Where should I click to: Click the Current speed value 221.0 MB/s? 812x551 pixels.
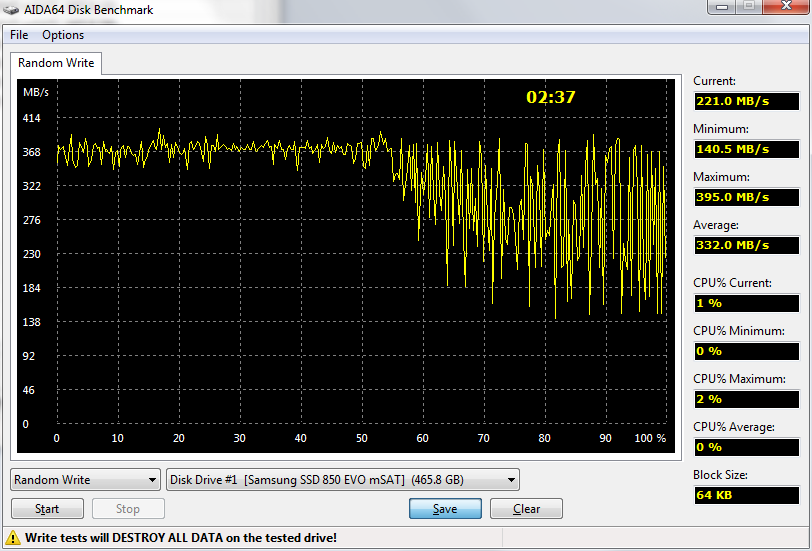746,101
